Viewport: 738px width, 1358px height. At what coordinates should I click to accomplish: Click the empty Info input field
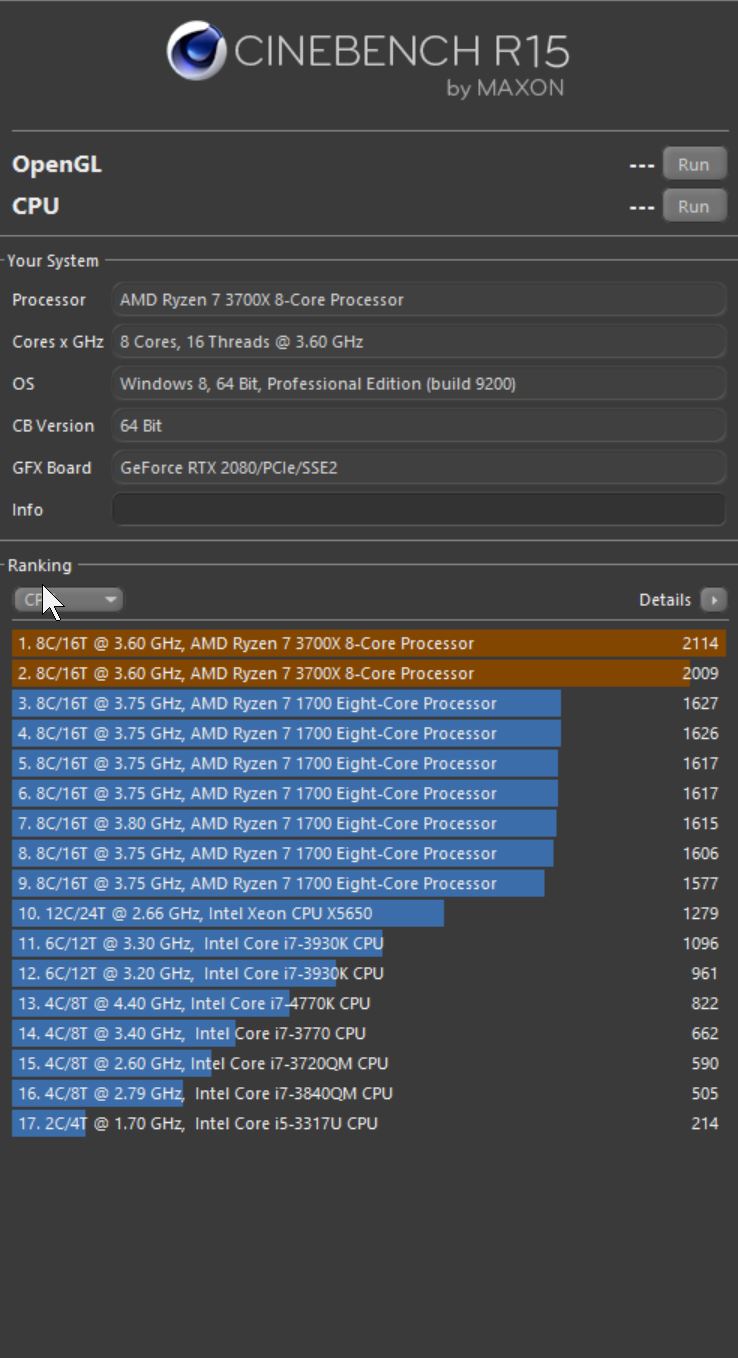419,509
